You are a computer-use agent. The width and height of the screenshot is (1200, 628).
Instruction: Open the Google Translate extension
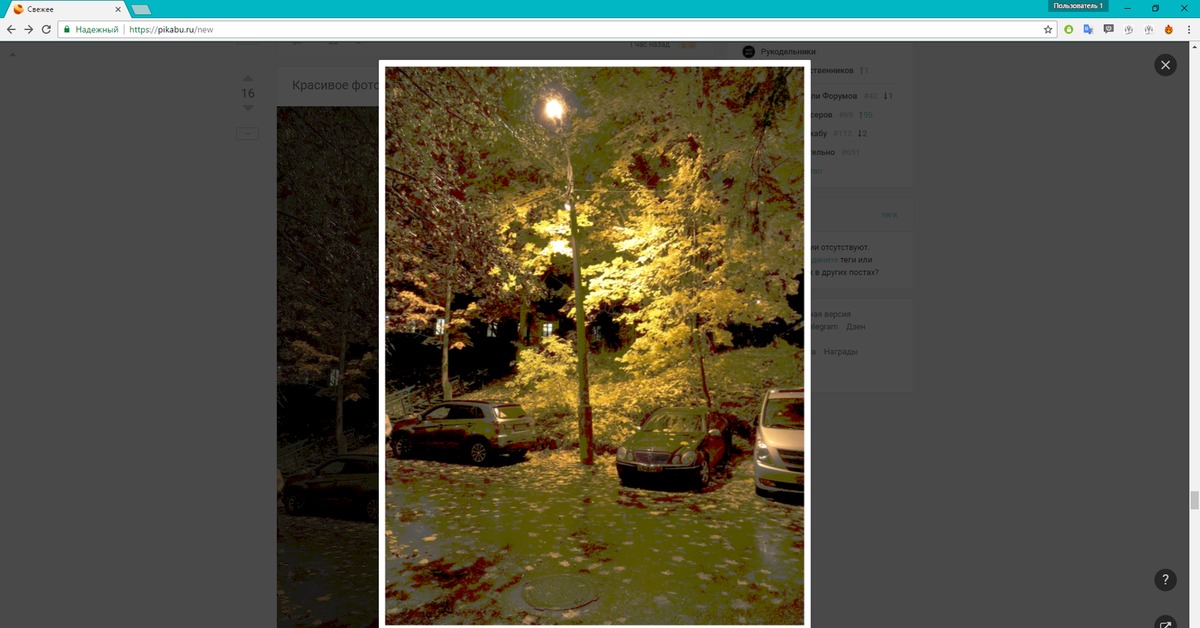(1088, 30)
